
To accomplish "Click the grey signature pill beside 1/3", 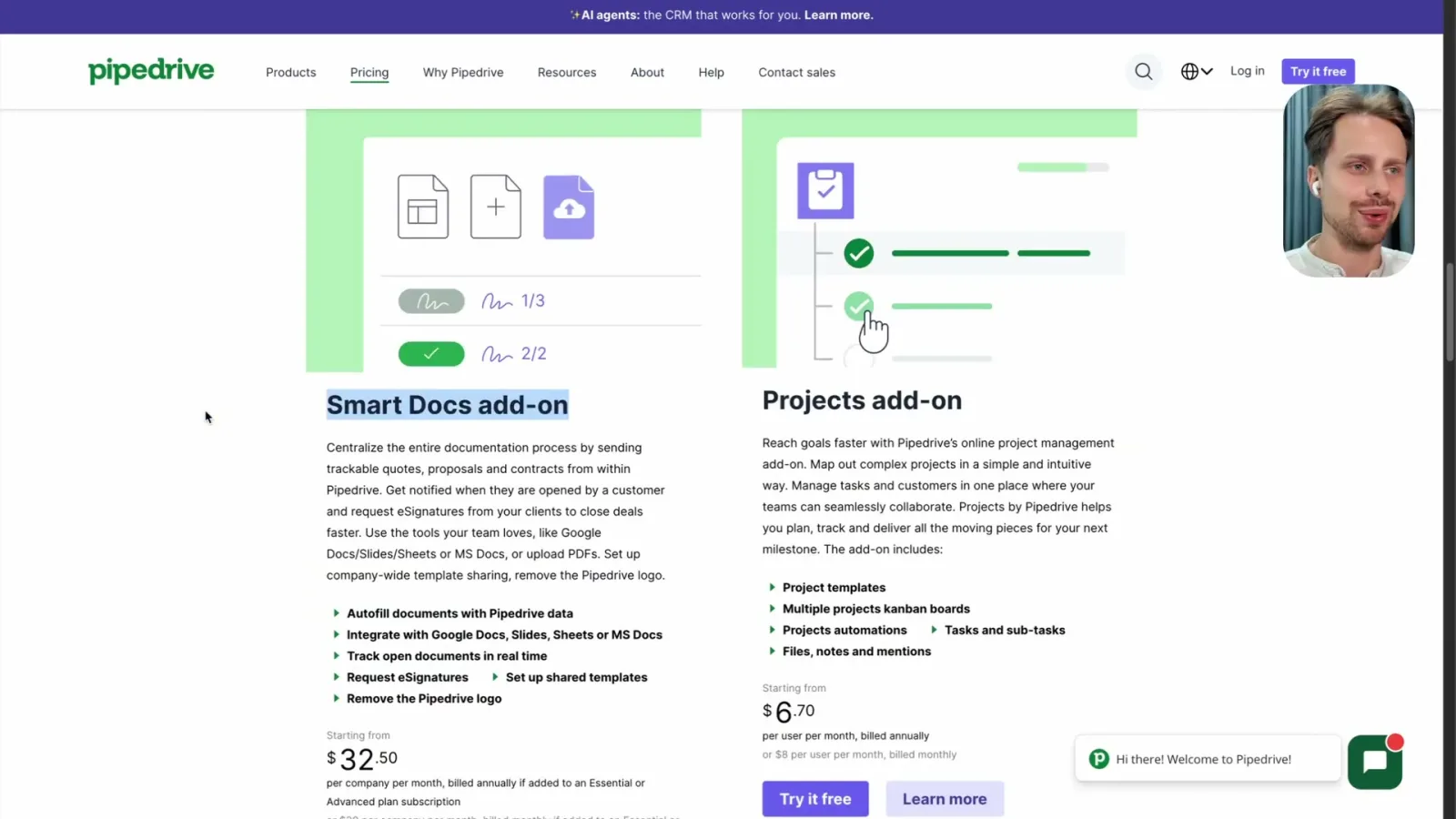I will (x=431, y=301).
